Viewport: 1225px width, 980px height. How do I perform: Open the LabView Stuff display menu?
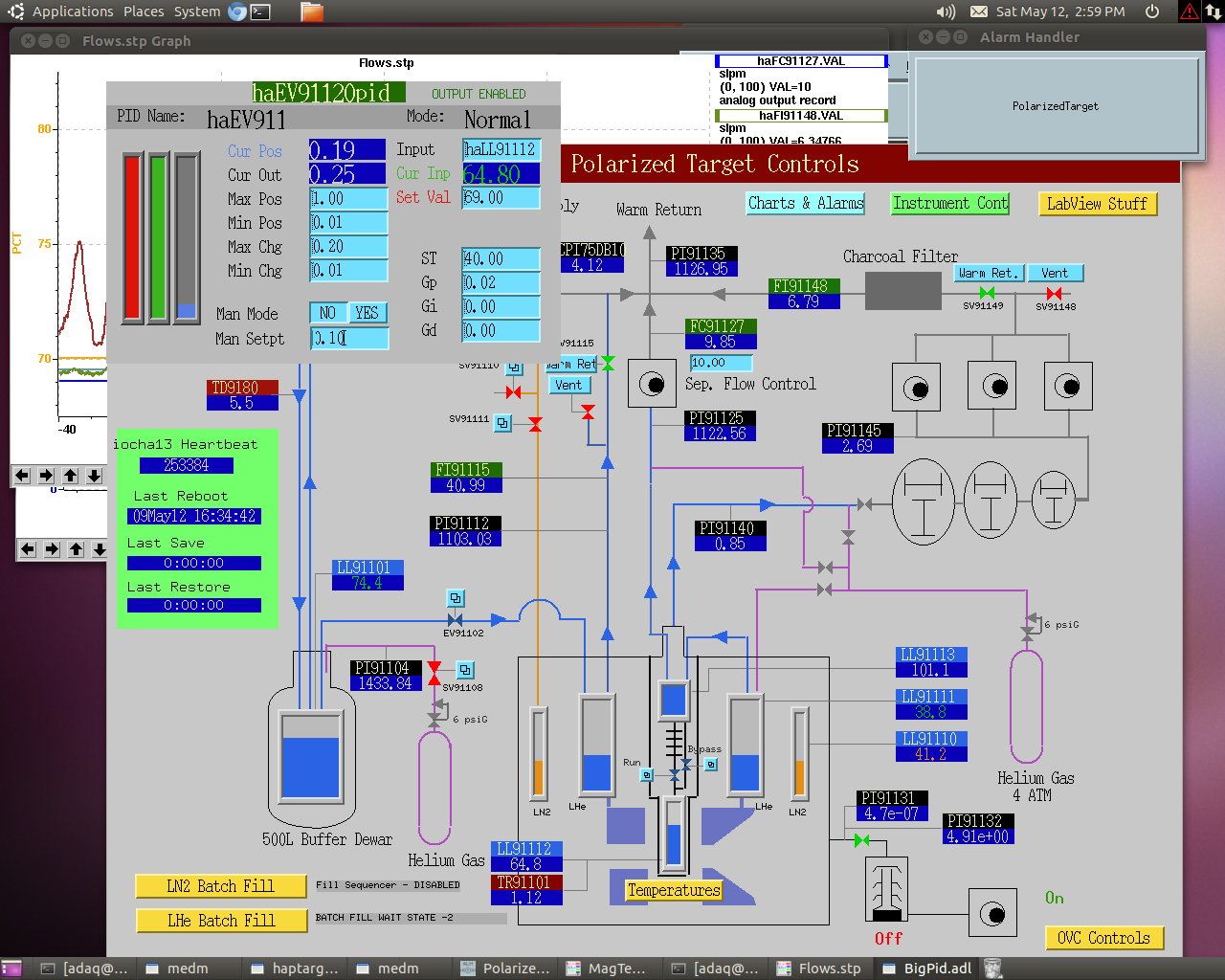click(x=1098, y=204)
